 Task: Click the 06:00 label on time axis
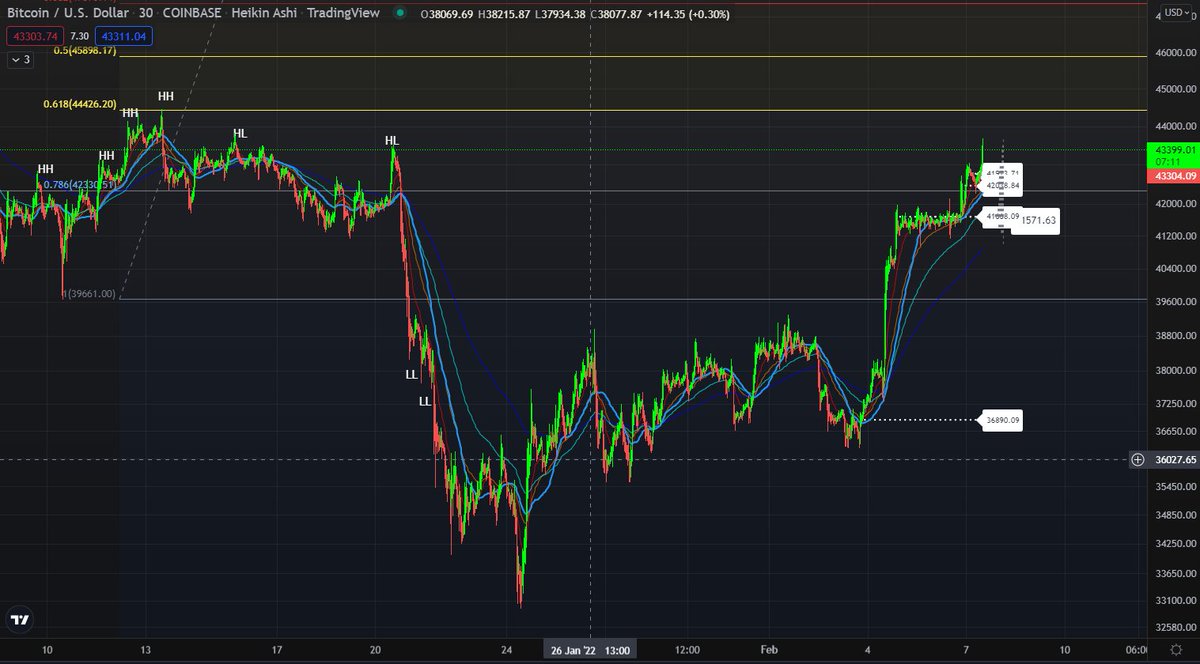tap(1138, 650)
